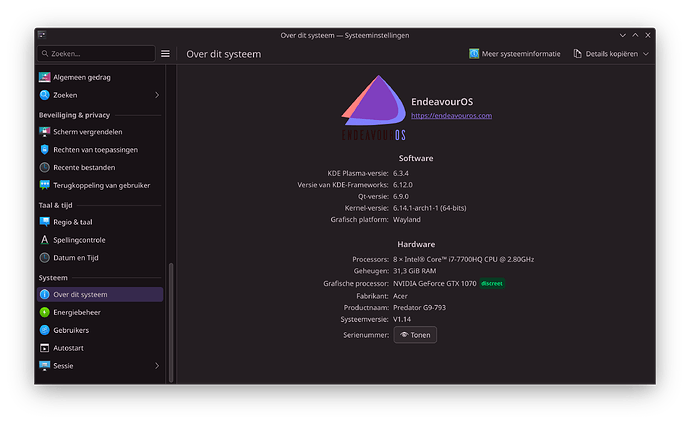The image size is (690, 425).
Task: Click the Meer systeeminformatie icon
Action: tap(474, 54)
